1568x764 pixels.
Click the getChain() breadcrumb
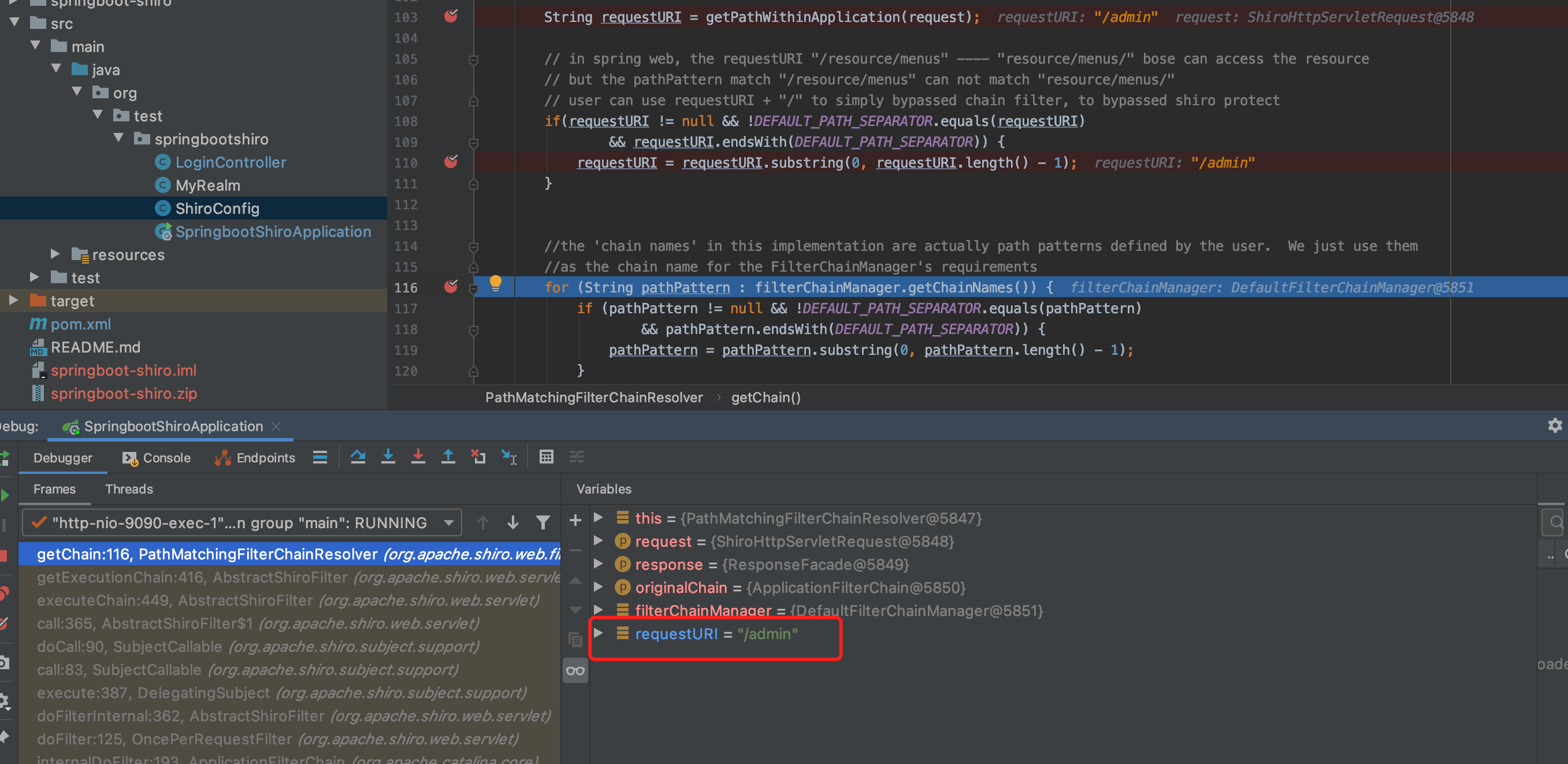(765, 398)
